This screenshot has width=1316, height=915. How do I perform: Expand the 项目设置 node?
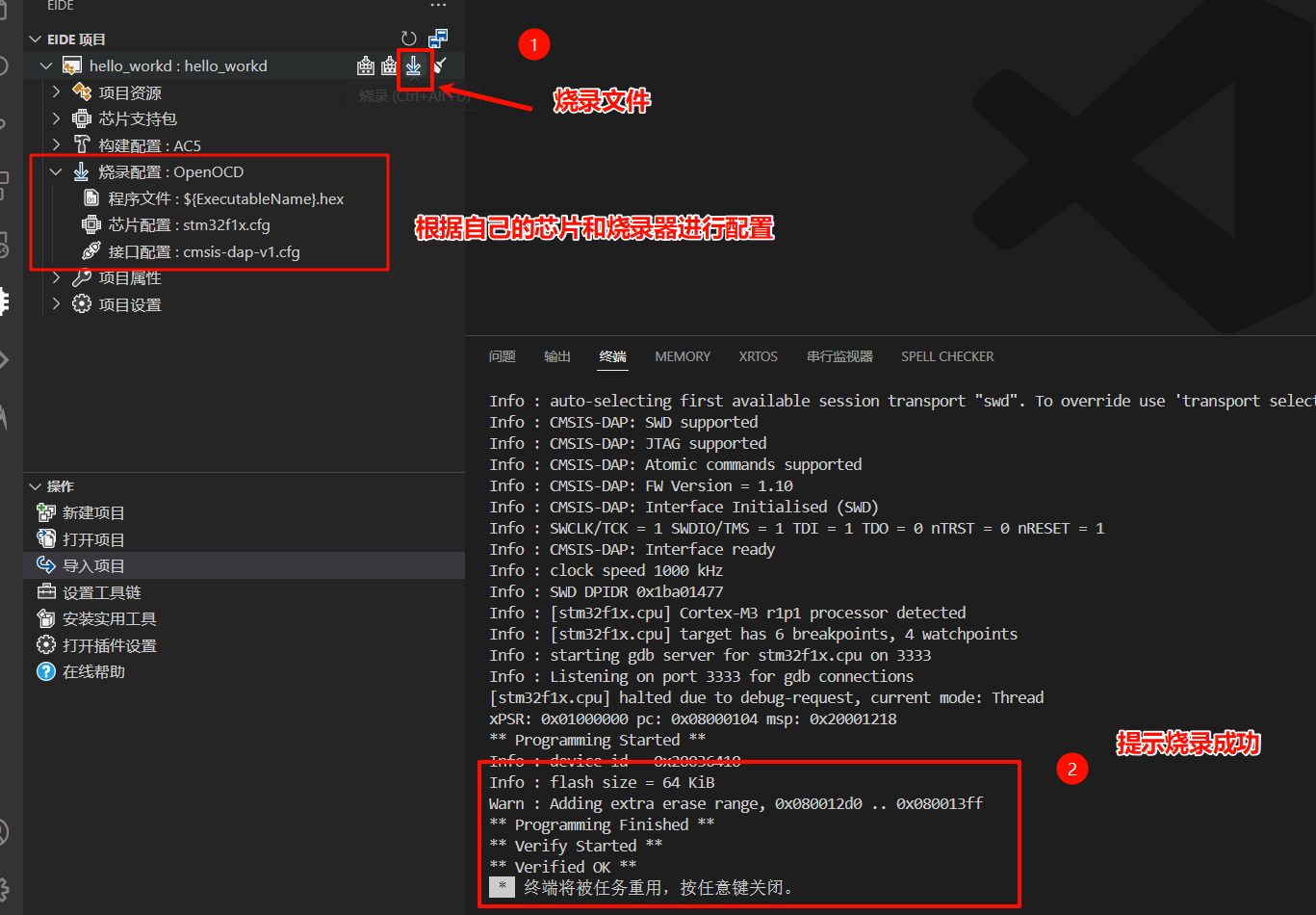click(x=56, y=304)
